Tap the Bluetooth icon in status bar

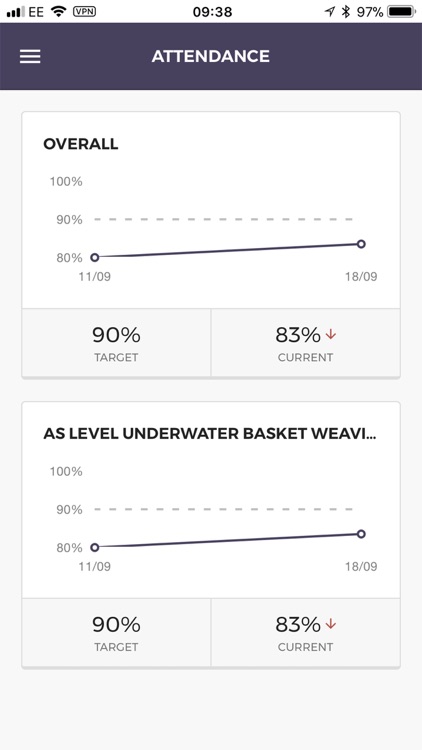(346, 12)
